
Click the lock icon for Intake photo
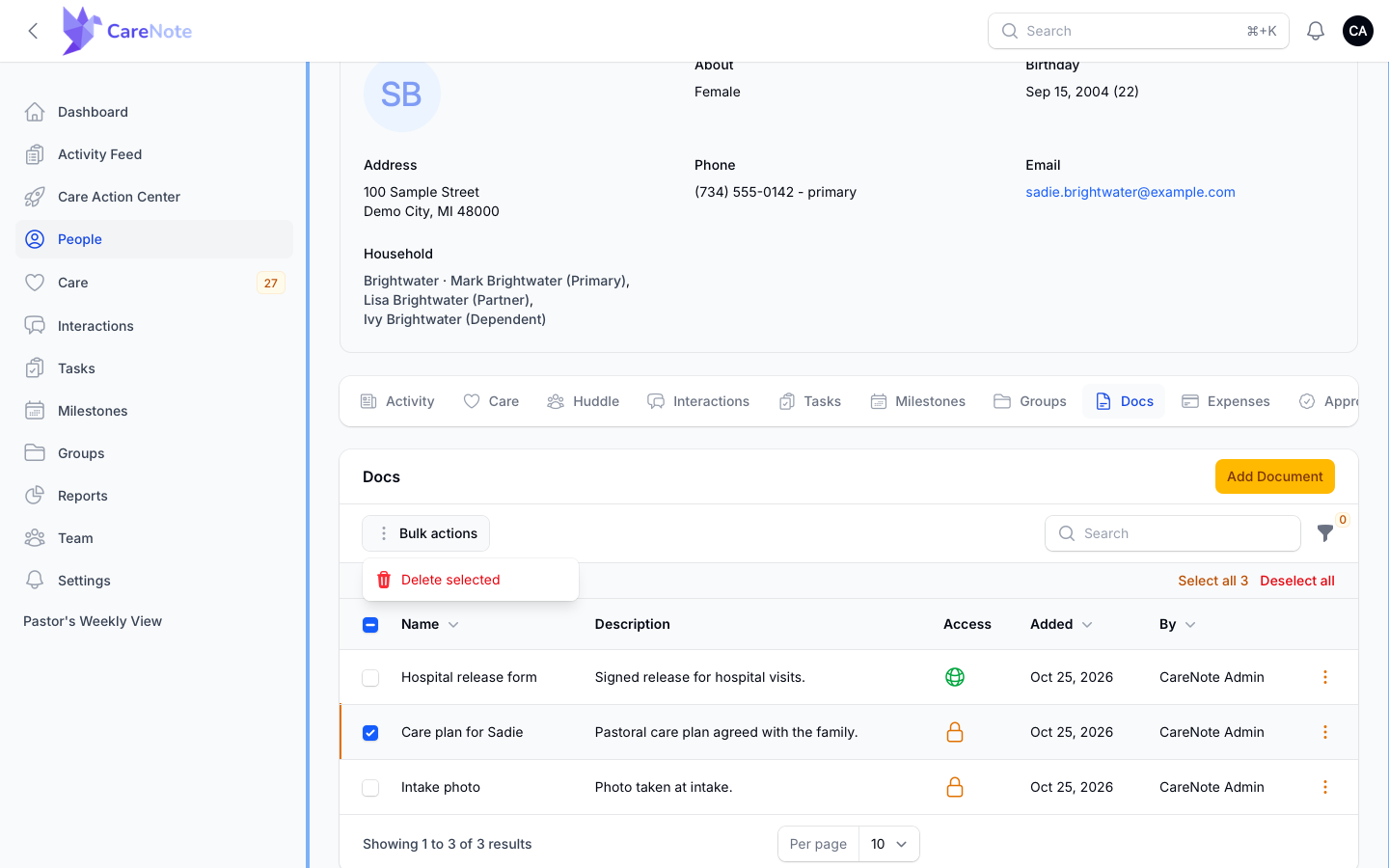[x=955, y=787]
